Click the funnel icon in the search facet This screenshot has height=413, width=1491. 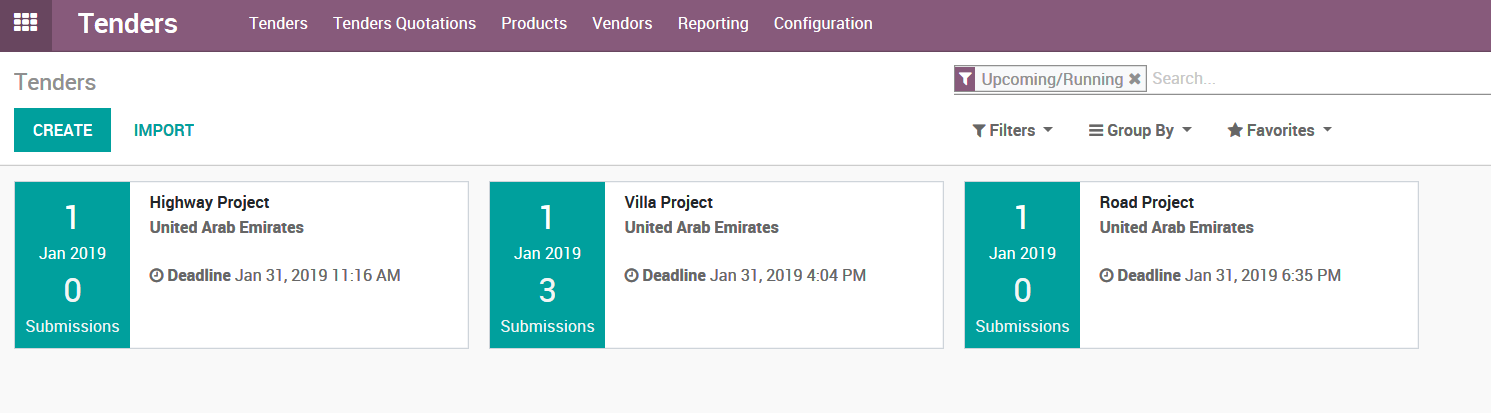[x=965, y=79]
